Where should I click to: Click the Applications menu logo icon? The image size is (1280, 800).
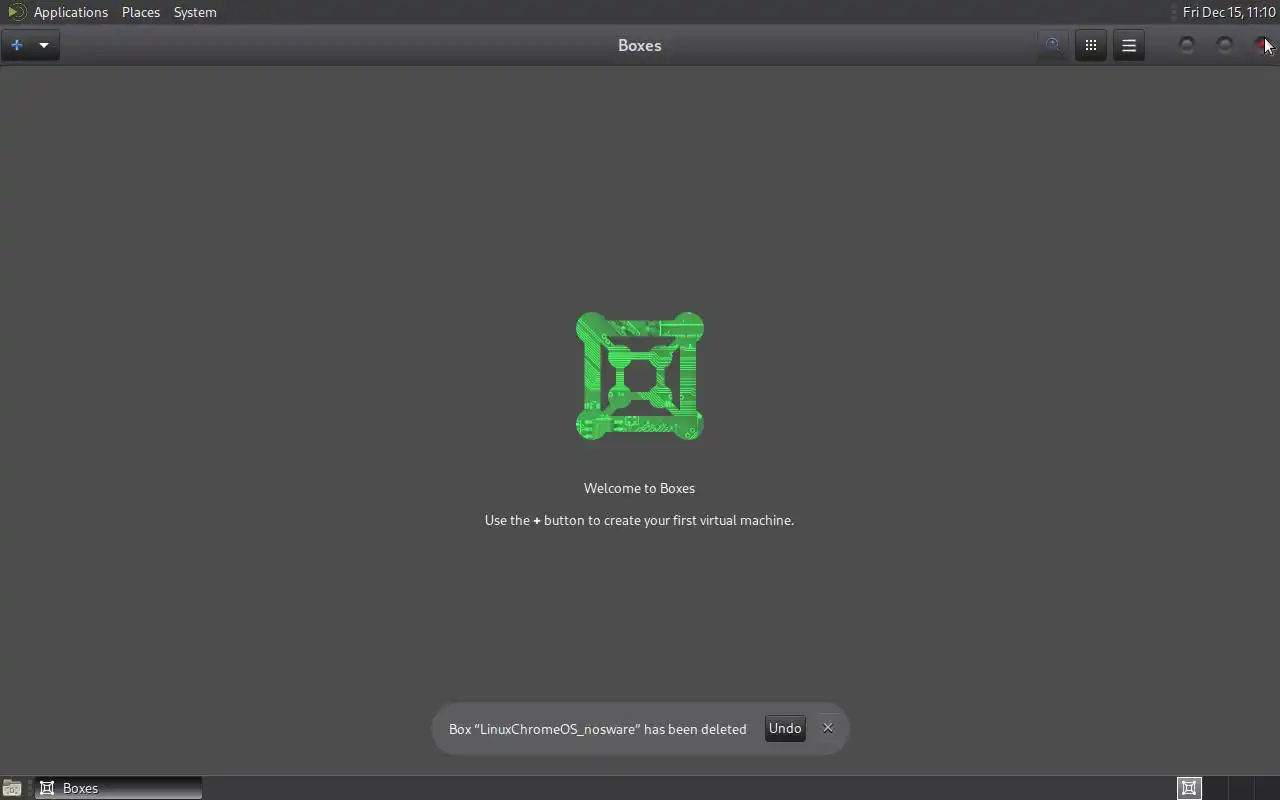[16, 12]
